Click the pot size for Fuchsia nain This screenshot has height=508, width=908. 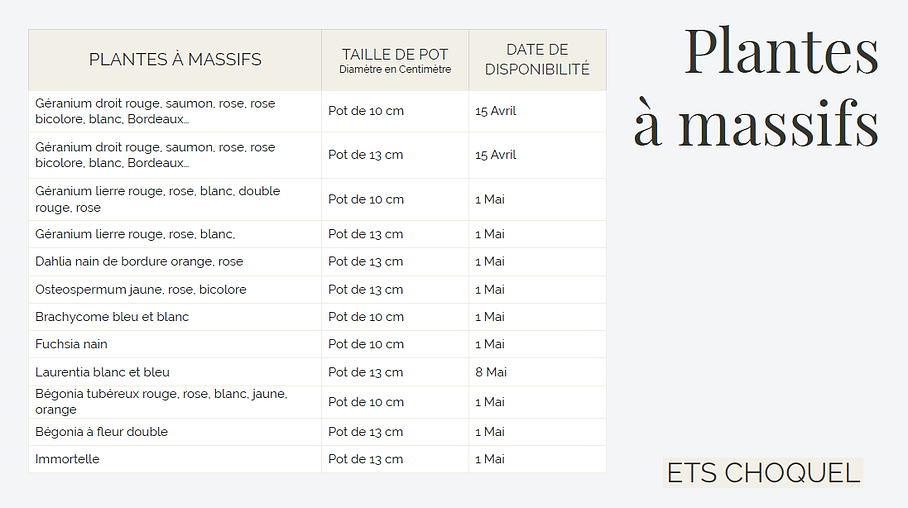(x=366, y=344)
